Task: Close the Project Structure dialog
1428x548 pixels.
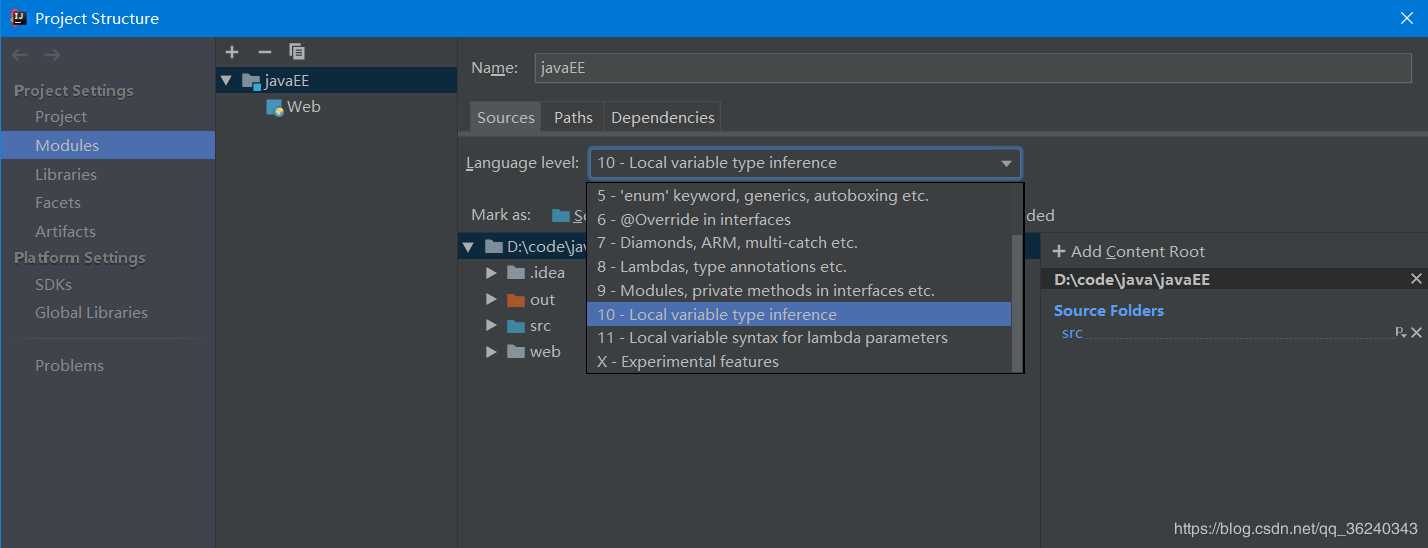Action: (x=1406, y=18)
